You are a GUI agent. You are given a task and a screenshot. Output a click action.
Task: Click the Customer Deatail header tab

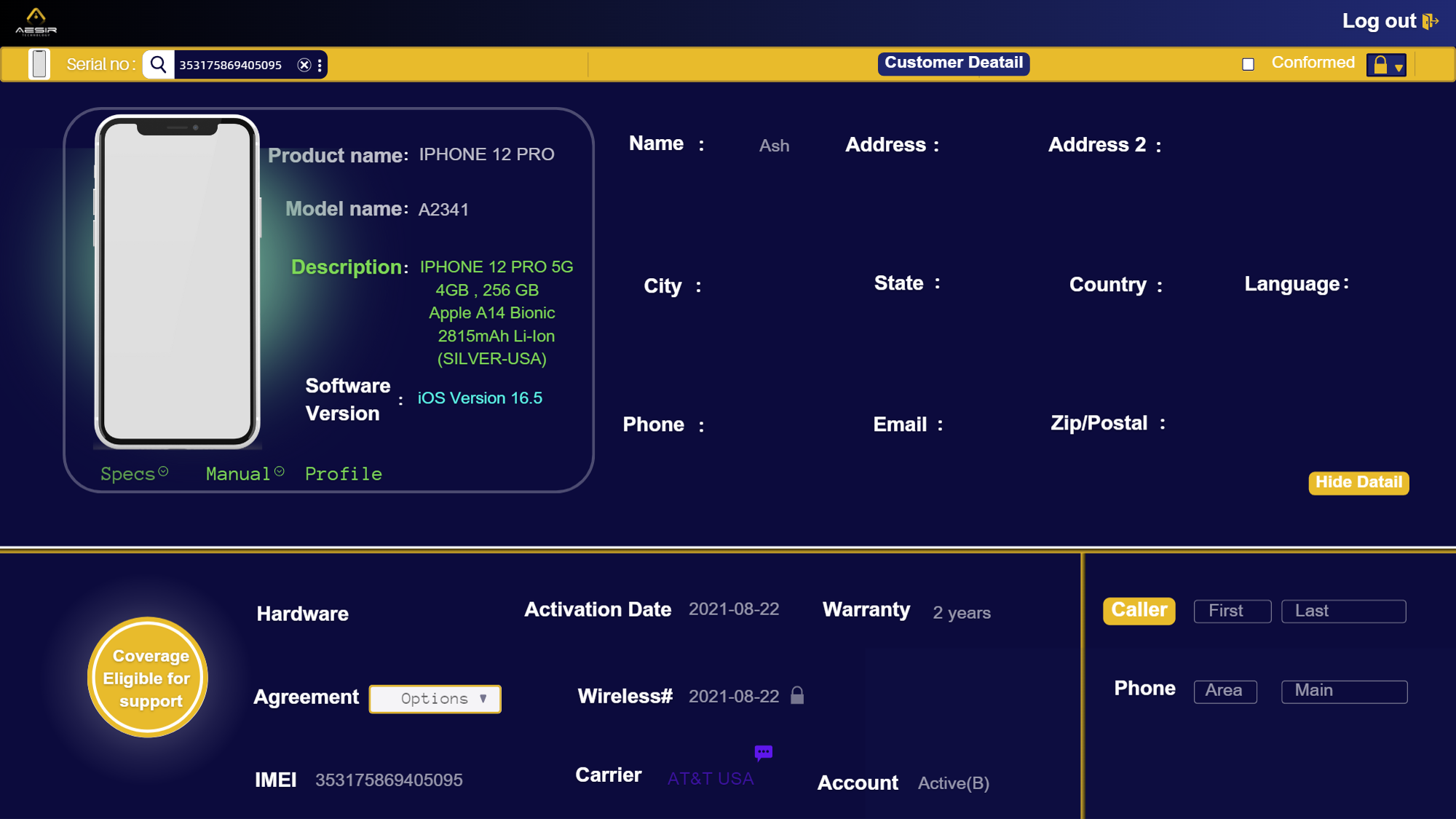pos(953,63)
